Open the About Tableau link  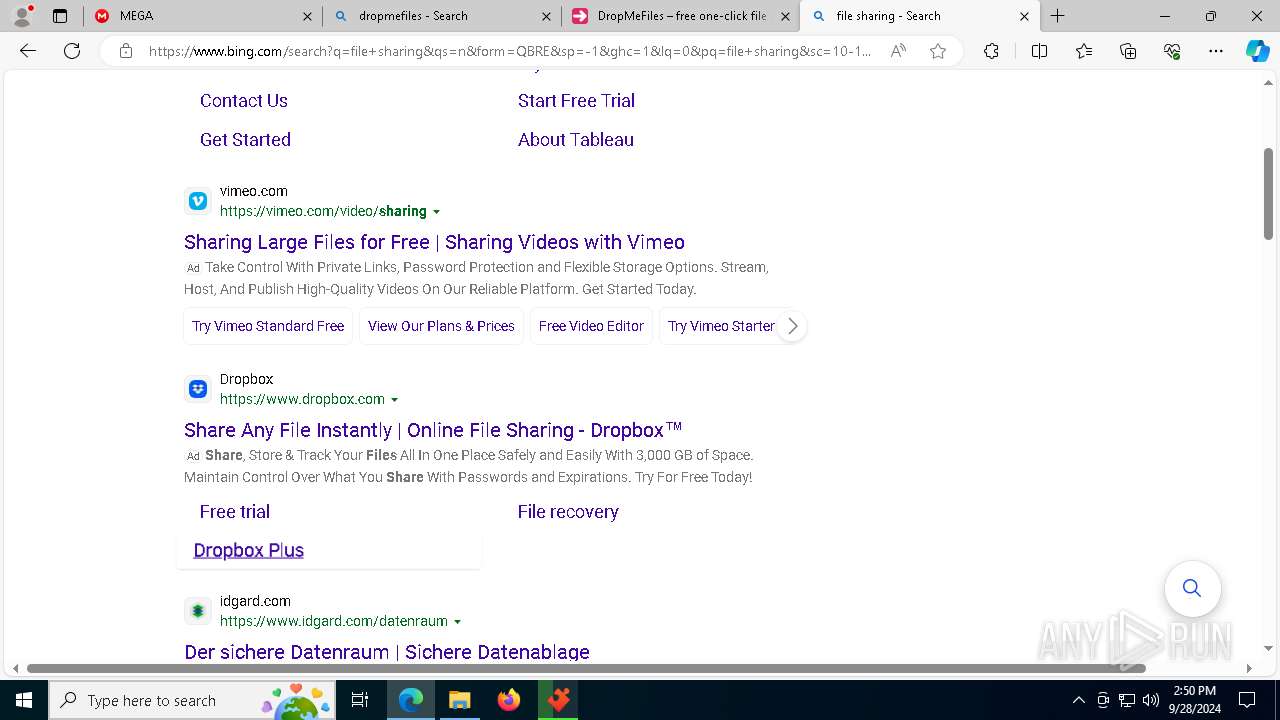tap(576, 140)
